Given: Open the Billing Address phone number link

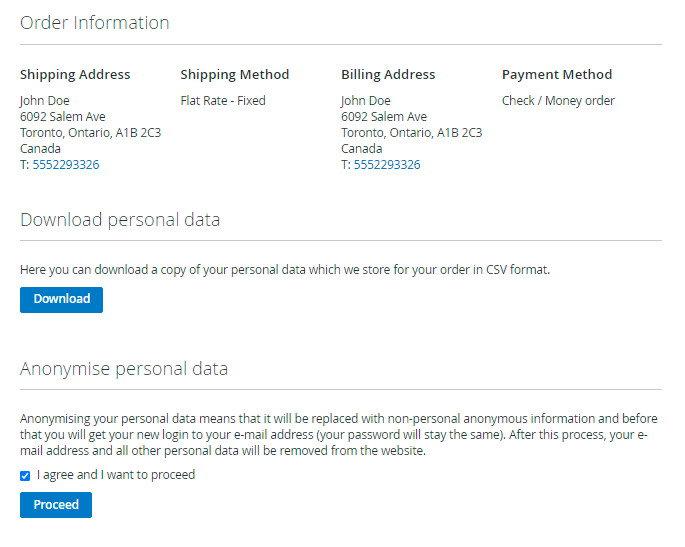Looking at the screenshot, I should coord(386,165).
